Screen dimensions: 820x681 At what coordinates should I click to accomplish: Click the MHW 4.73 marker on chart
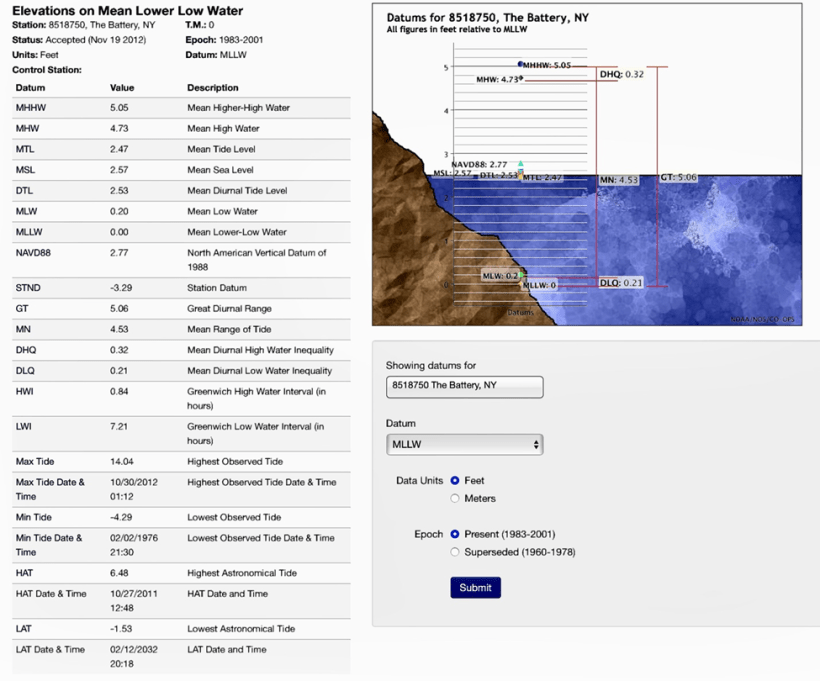521,78
